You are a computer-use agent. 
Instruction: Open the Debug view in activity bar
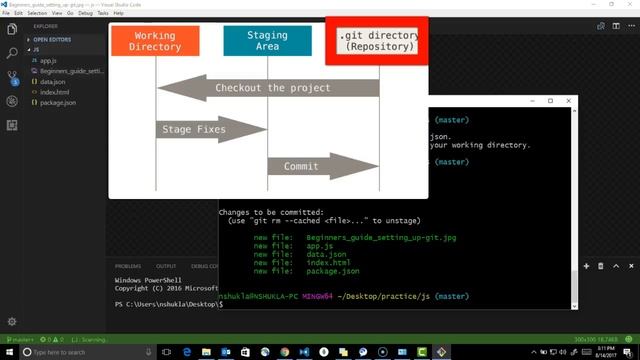click(x=12, y=101)
